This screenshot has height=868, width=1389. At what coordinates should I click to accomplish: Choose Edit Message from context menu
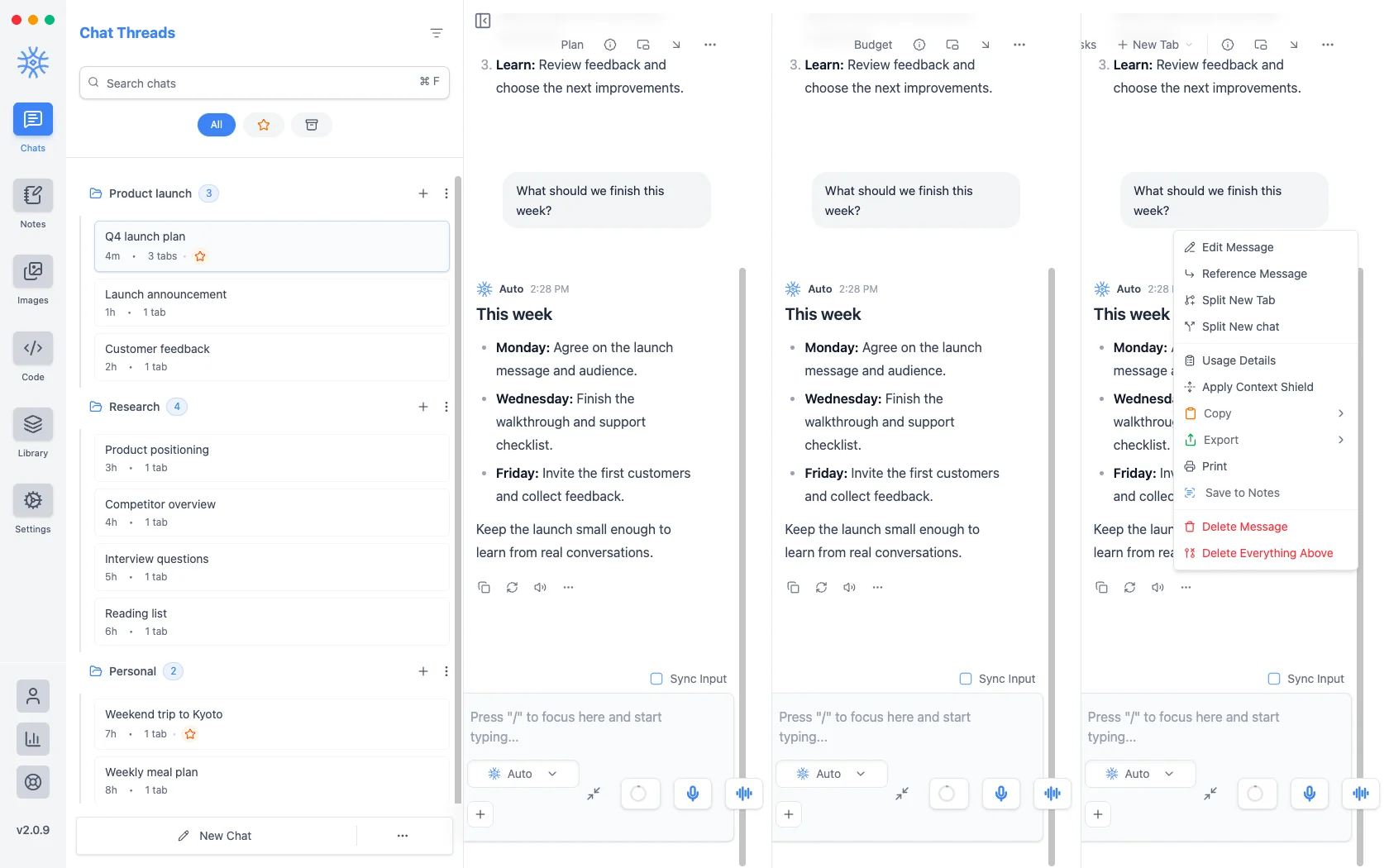[1266, 247]
